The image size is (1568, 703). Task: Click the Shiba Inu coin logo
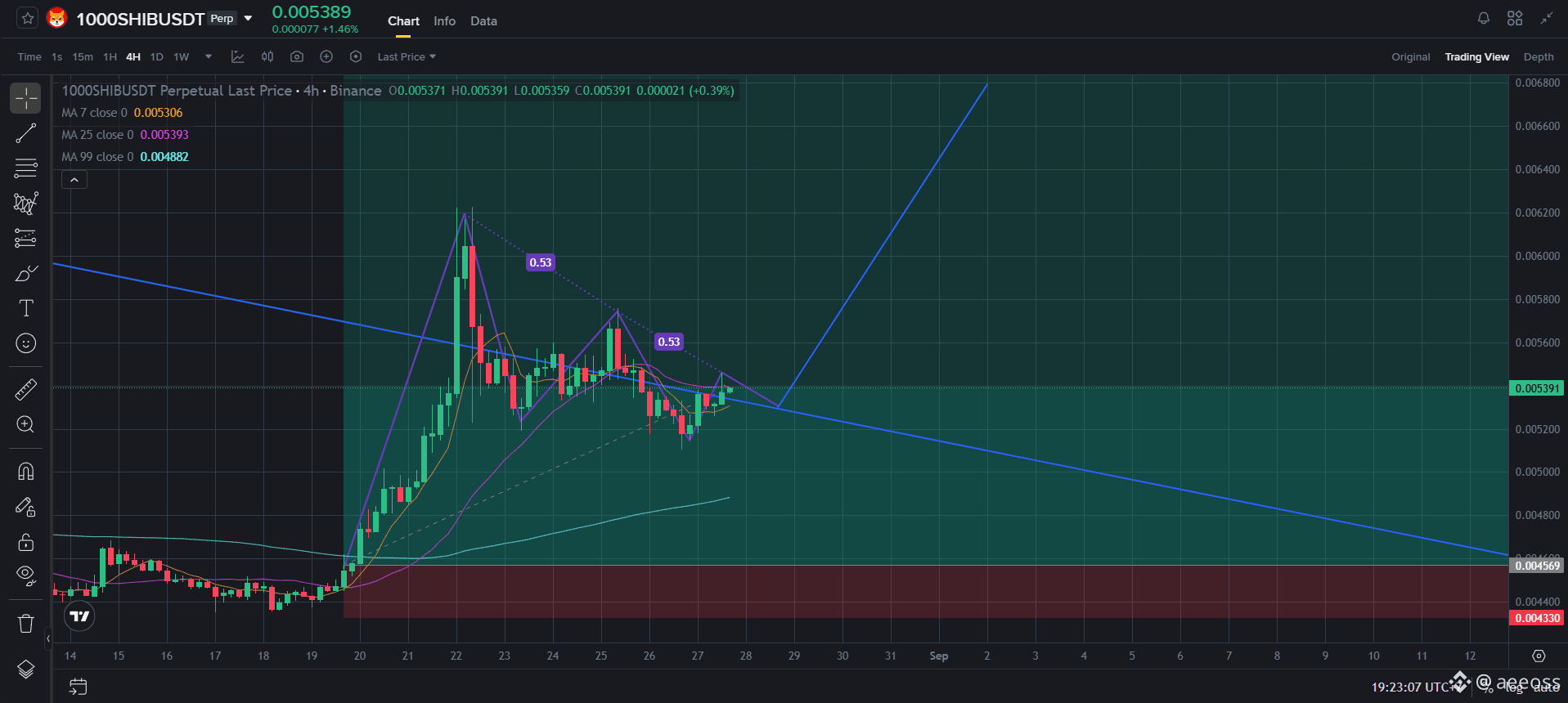56,18
